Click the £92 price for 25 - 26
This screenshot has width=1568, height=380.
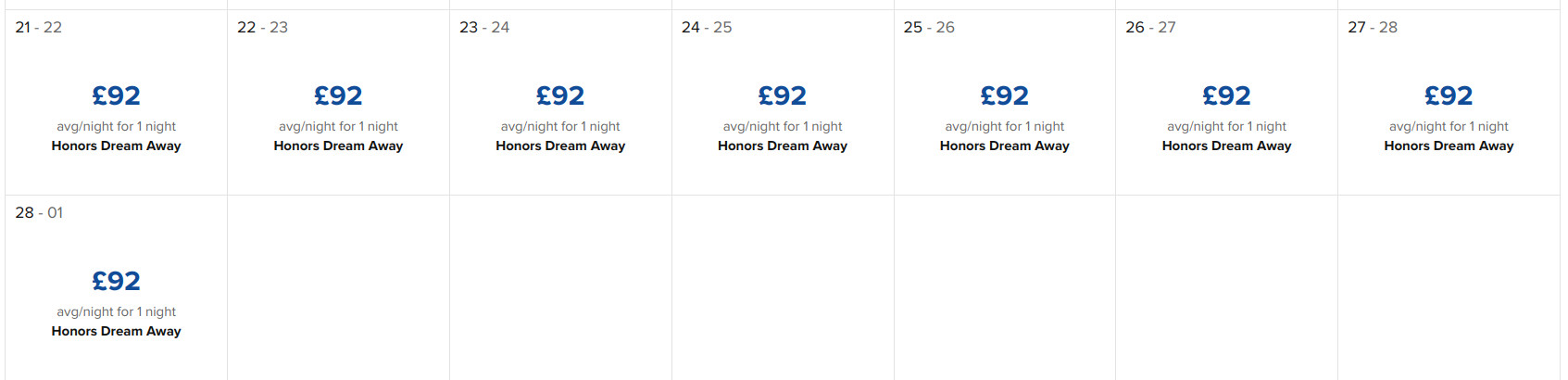point(1005,95)
